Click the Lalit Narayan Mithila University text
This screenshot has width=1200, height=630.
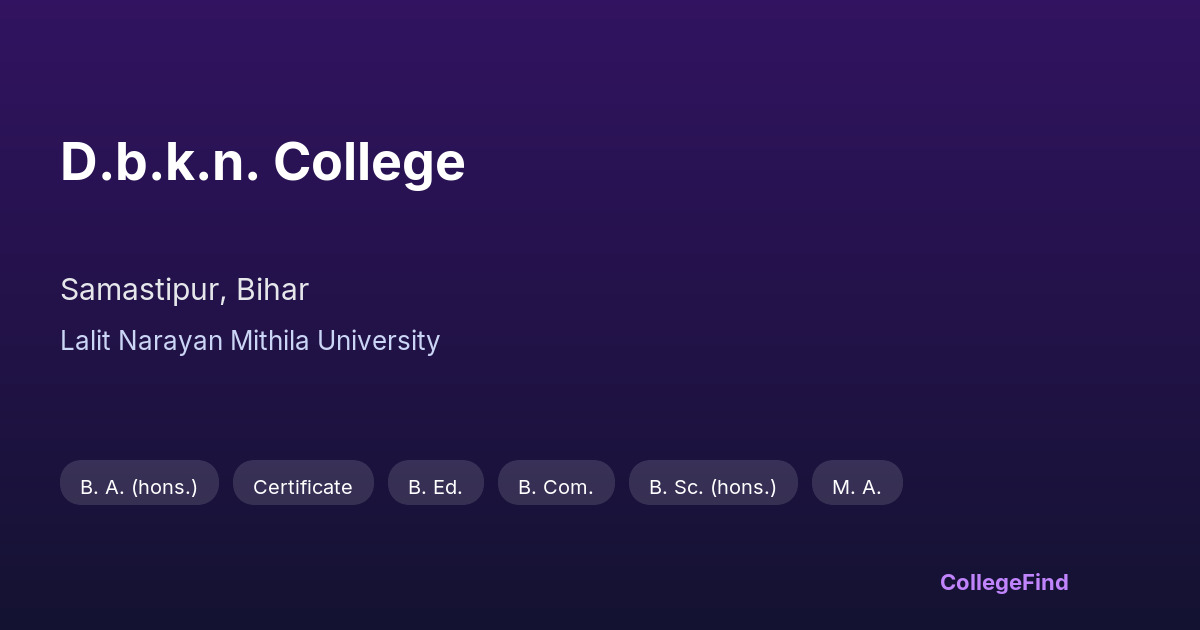(250, 341)
